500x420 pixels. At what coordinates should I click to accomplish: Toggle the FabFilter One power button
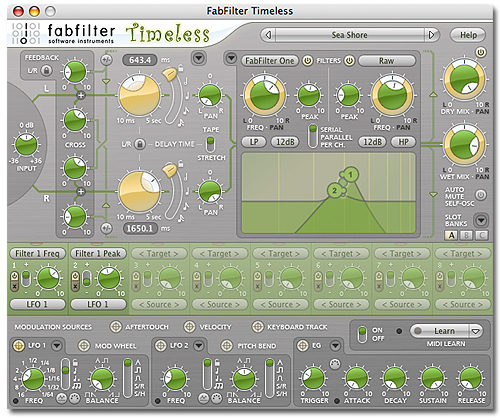coord(307,61)
